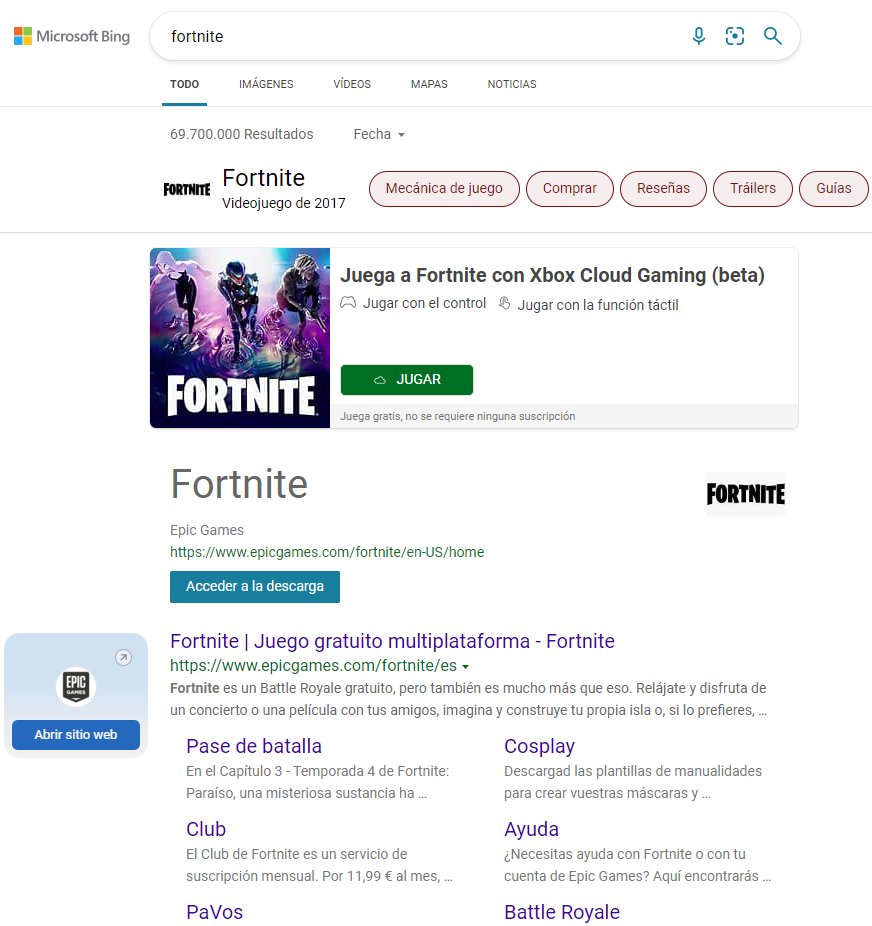Screen dimensions: 872x926
Task: Click the green JUGAR button
Action: point(407,380)
